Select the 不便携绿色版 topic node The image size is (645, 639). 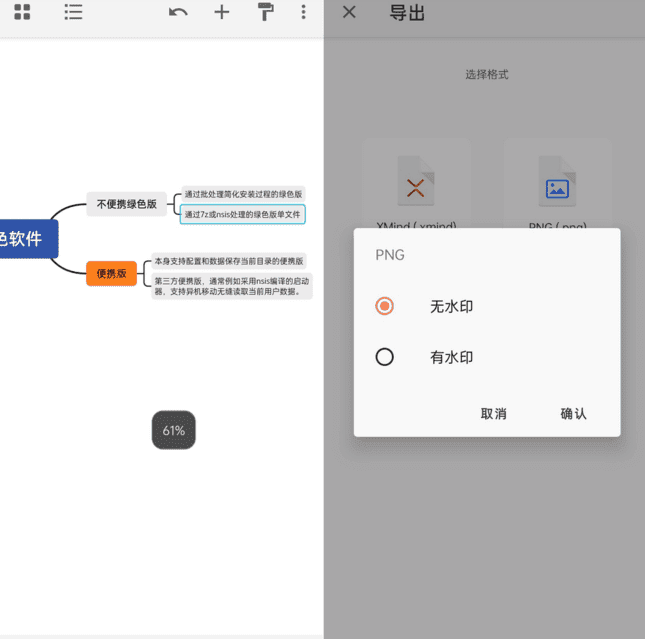127,204
